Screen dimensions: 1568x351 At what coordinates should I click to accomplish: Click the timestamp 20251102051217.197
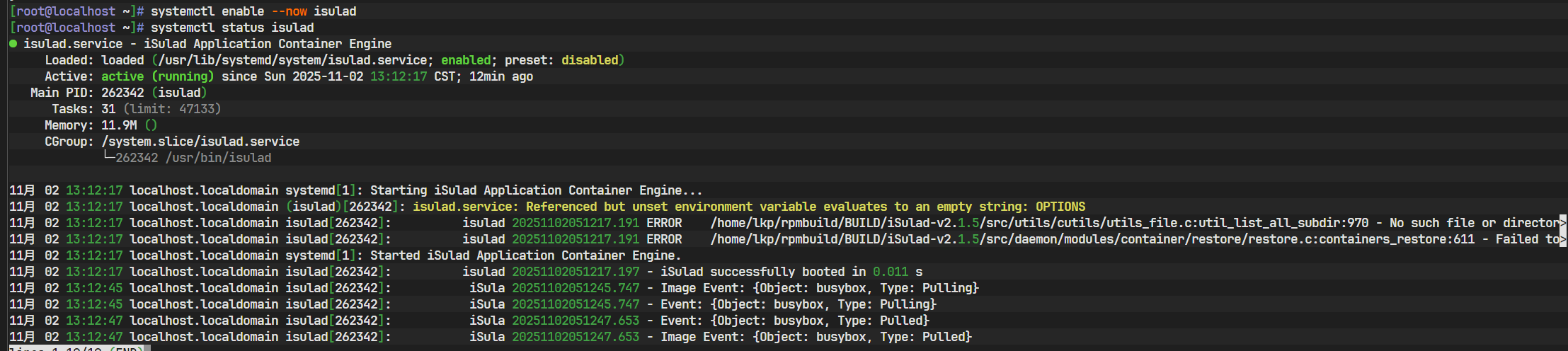coord(576,272)
